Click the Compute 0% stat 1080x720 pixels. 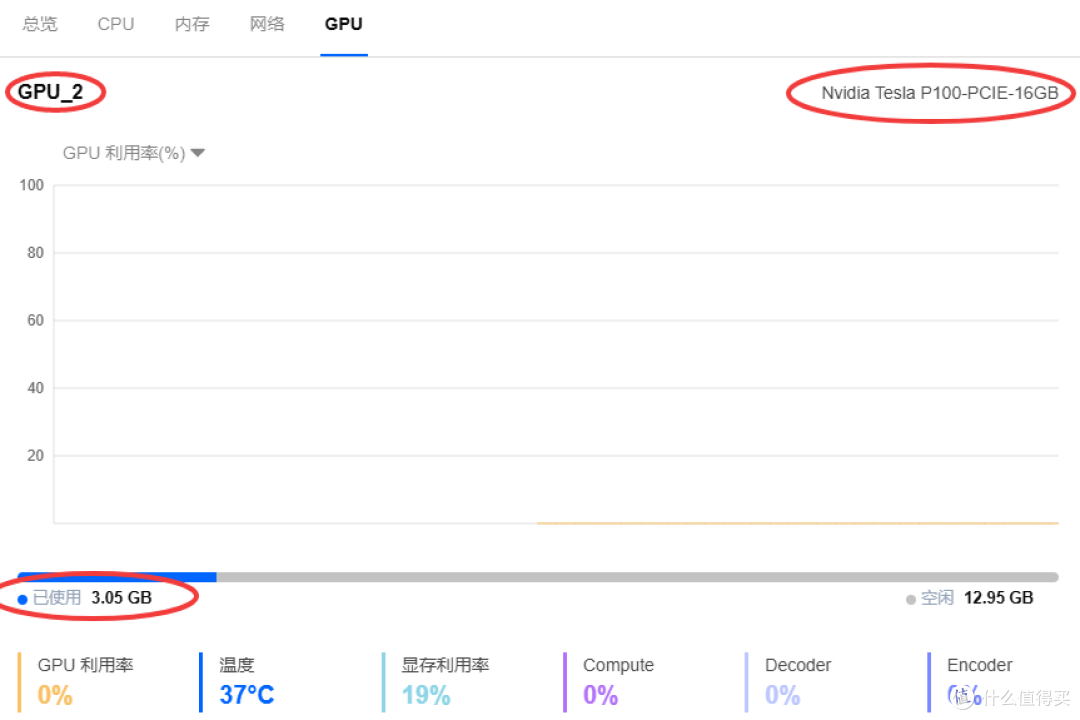[x=610, y=681]
